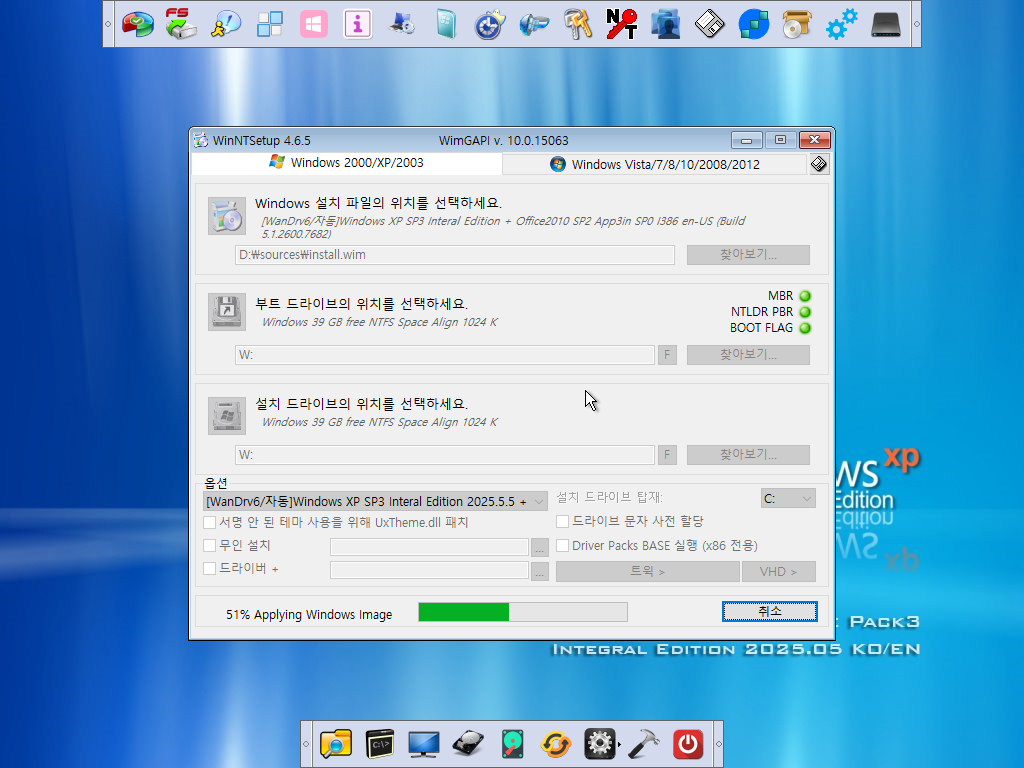Open the pink Windows logo icon
The image size is (1024, 768).
click(313, 24)
